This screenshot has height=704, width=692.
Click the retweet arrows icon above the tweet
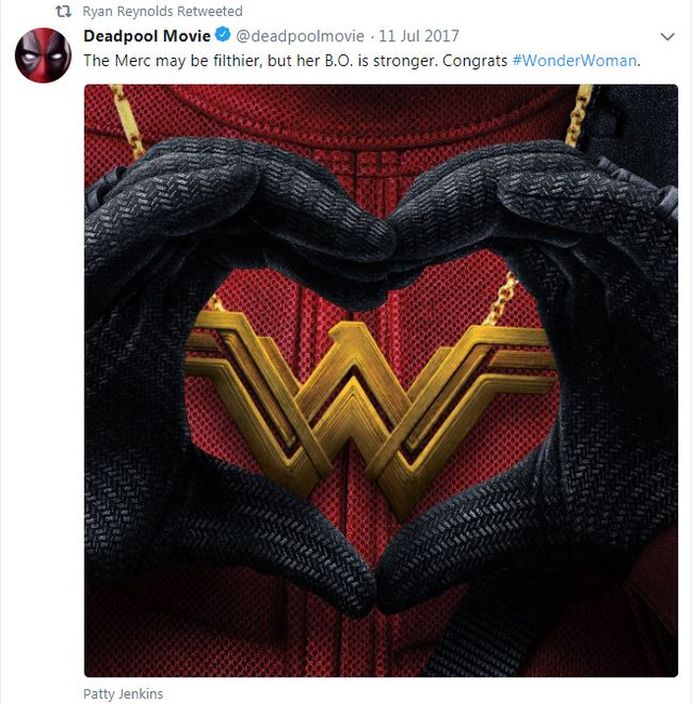pyautogui.click(x=63, y=11)
